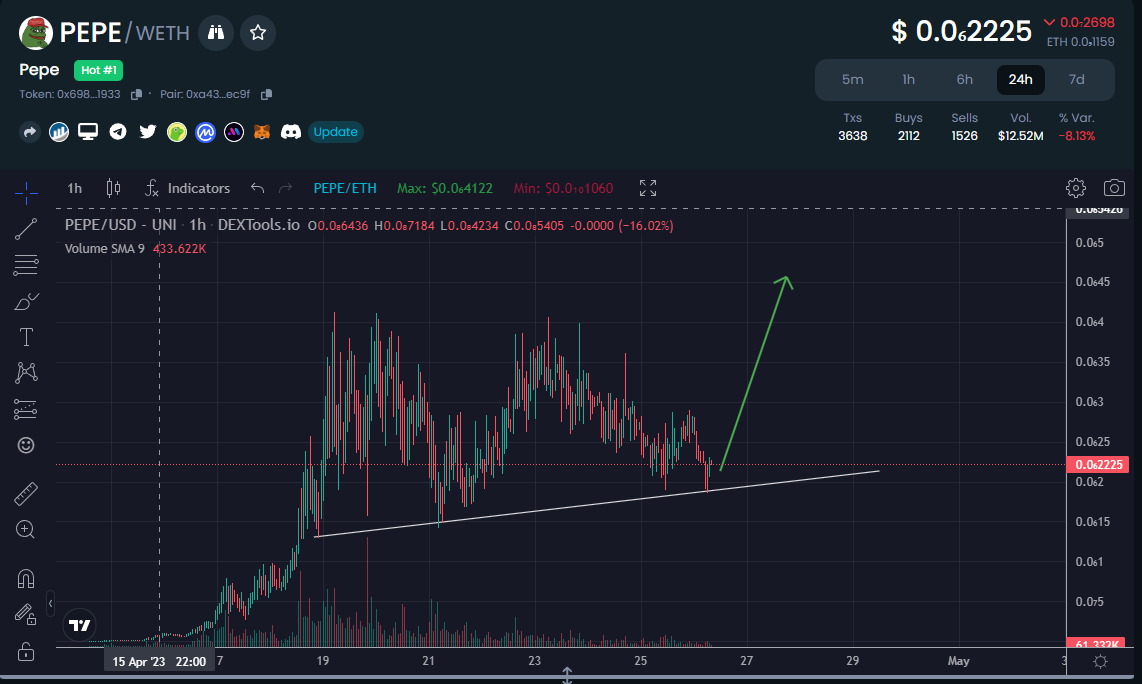The height and width of the screenshot is (684, 1142).
Task: Add PEPE to favorites with star icon
Action: (258, 33)
